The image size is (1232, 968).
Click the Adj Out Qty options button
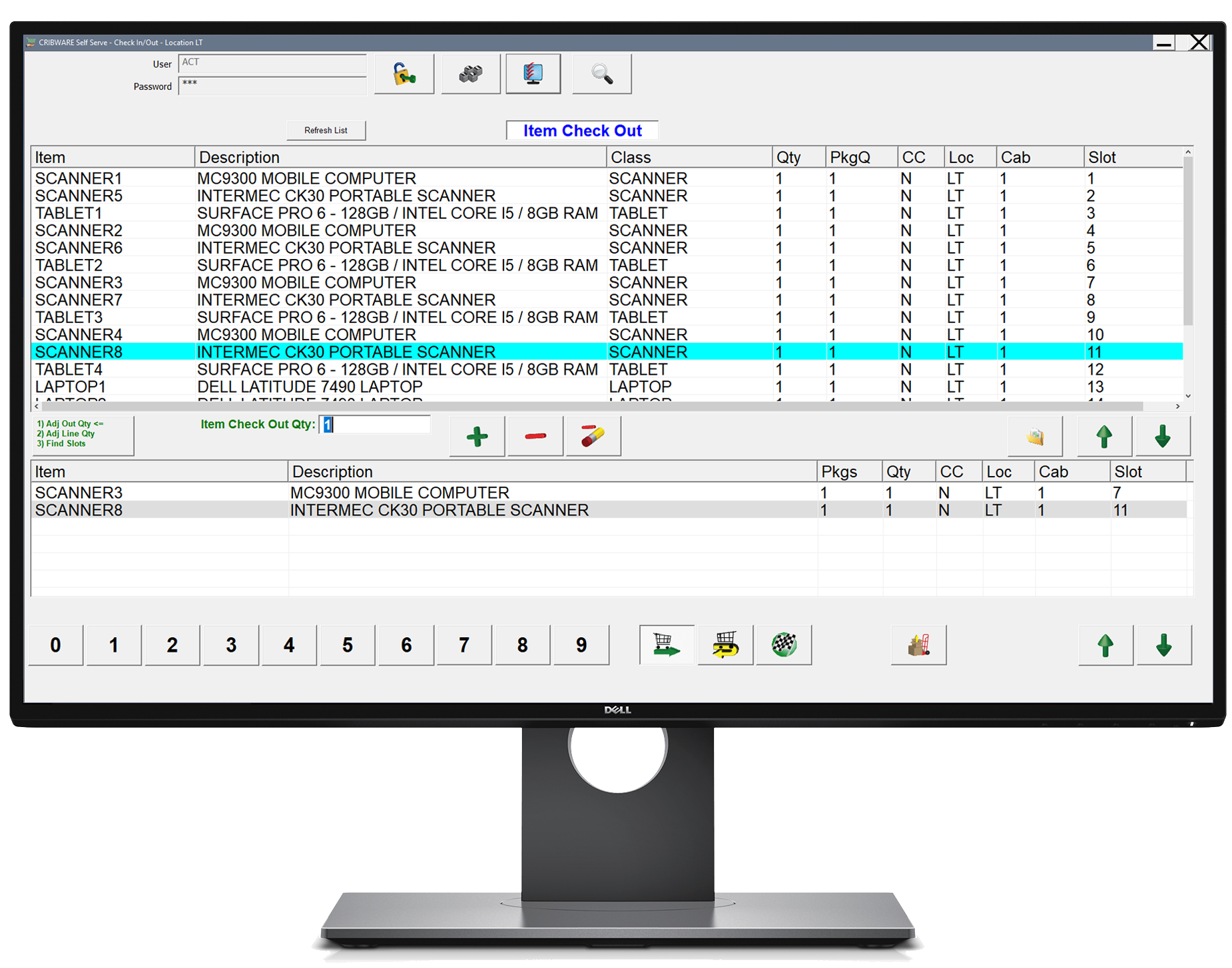83,435
